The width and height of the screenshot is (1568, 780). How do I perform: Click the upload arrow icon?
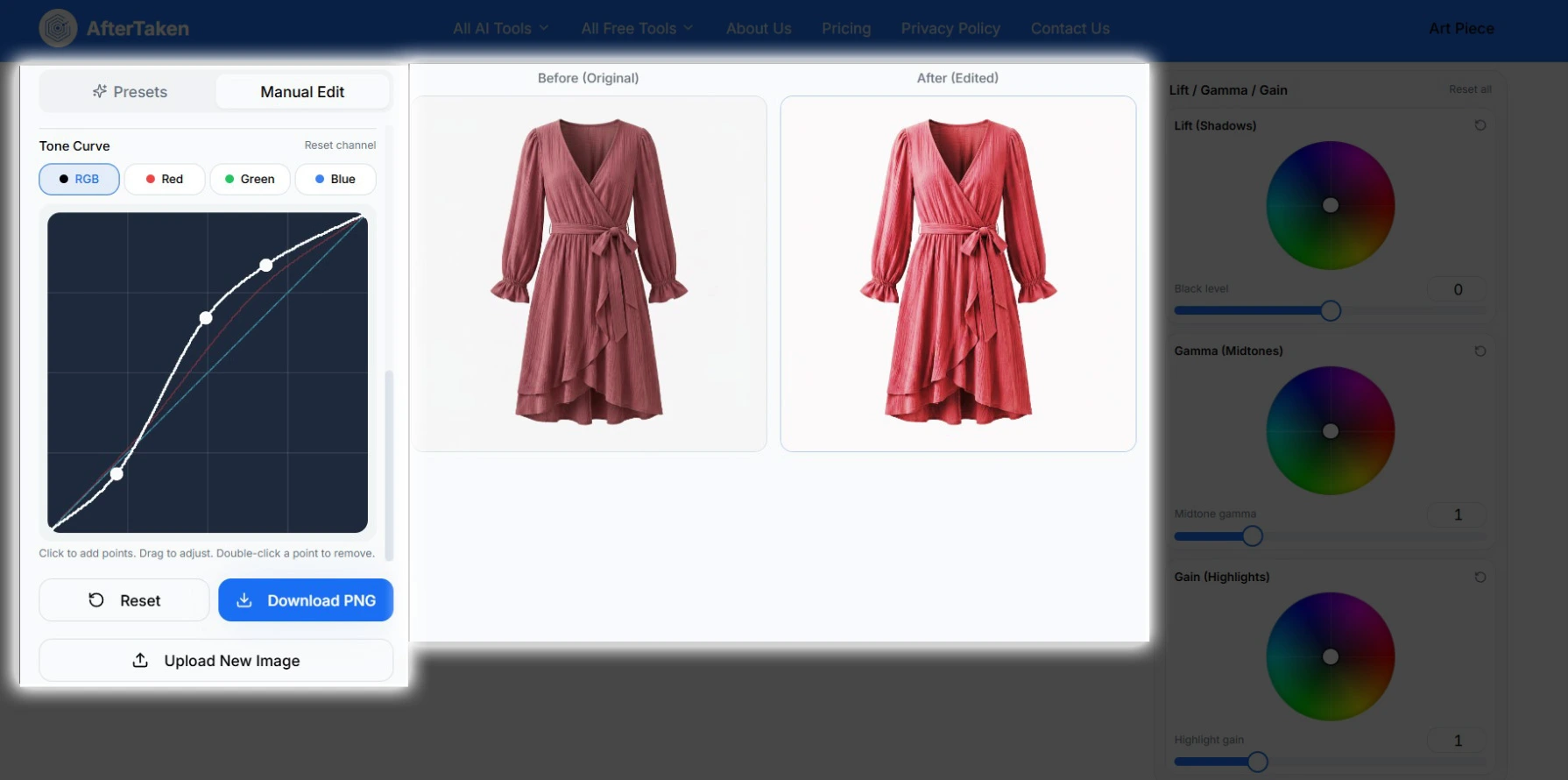[140, 660]
